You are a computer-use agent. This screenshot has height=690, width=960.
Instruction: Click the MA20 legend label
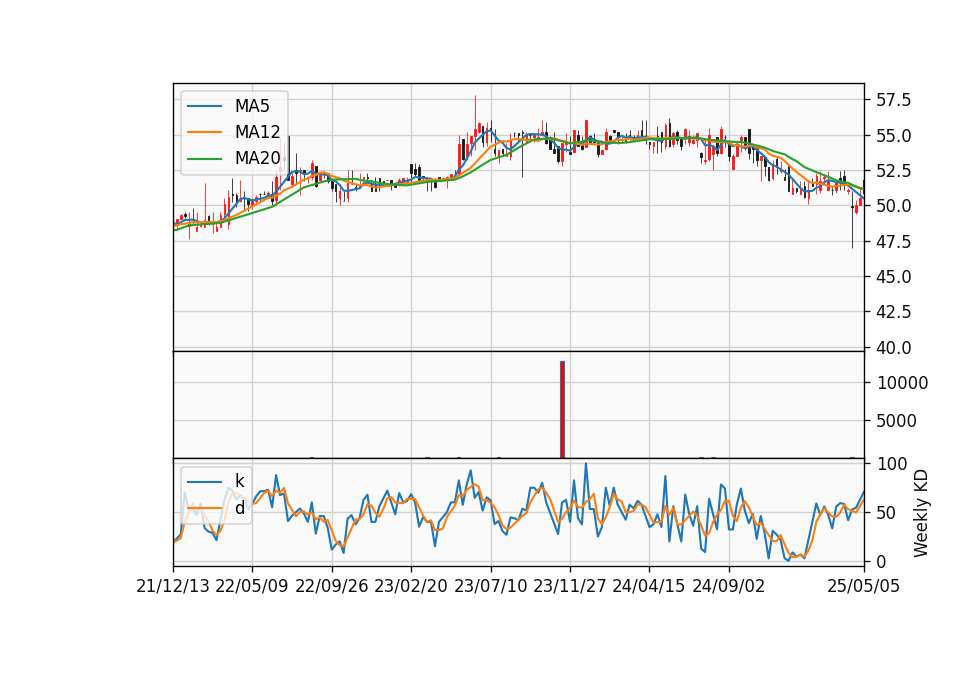click(x=258, y=158)
